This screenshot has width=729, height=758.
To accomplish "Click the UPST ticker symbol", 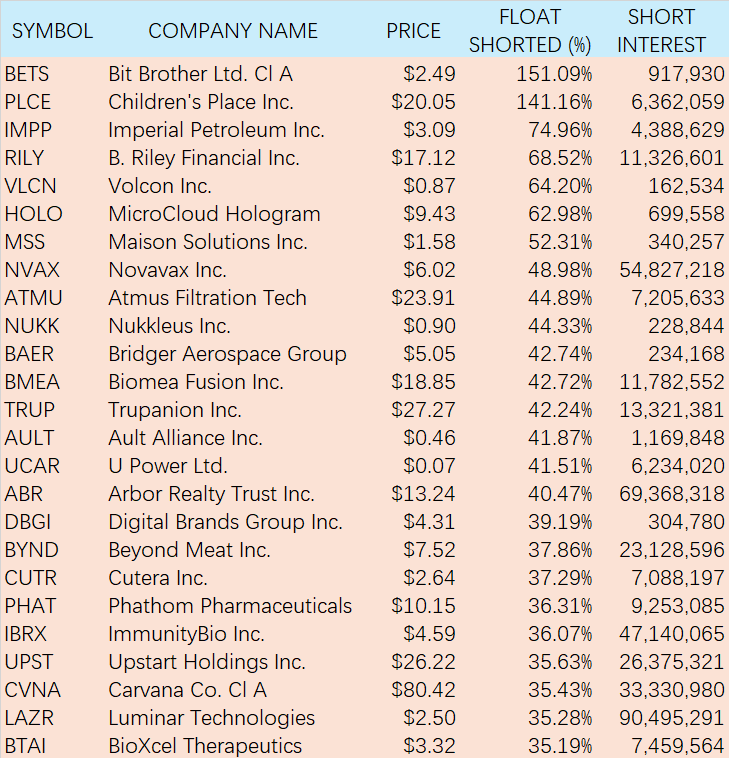I will click(x=30, y=662).
